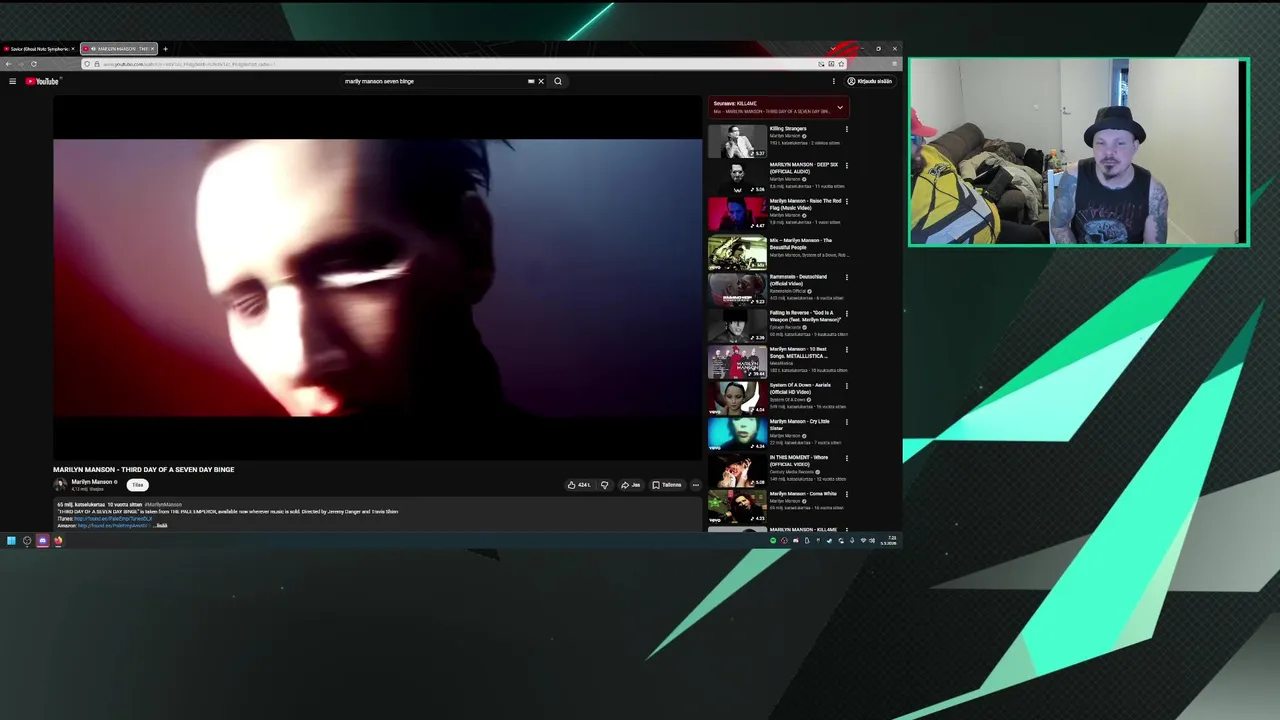Open options for Rammstein Deutschland video
The image size is (1280, 720).
[847, 277]
